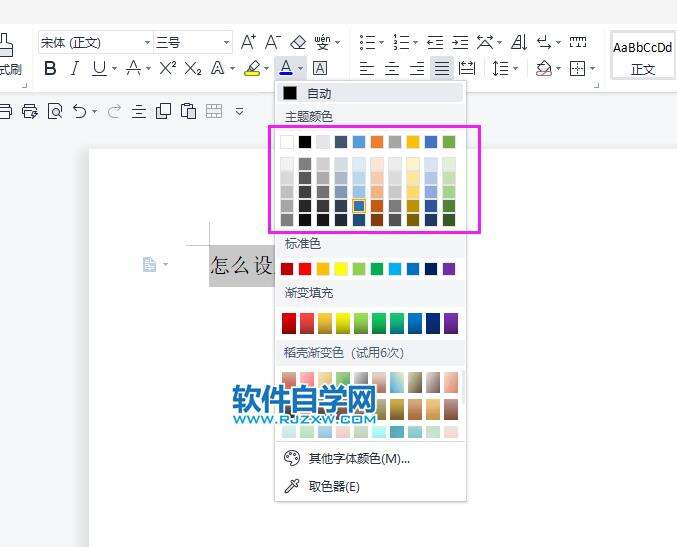Increase indent icon
Viewport: 677px width, 547px height.
coord(460,42)
